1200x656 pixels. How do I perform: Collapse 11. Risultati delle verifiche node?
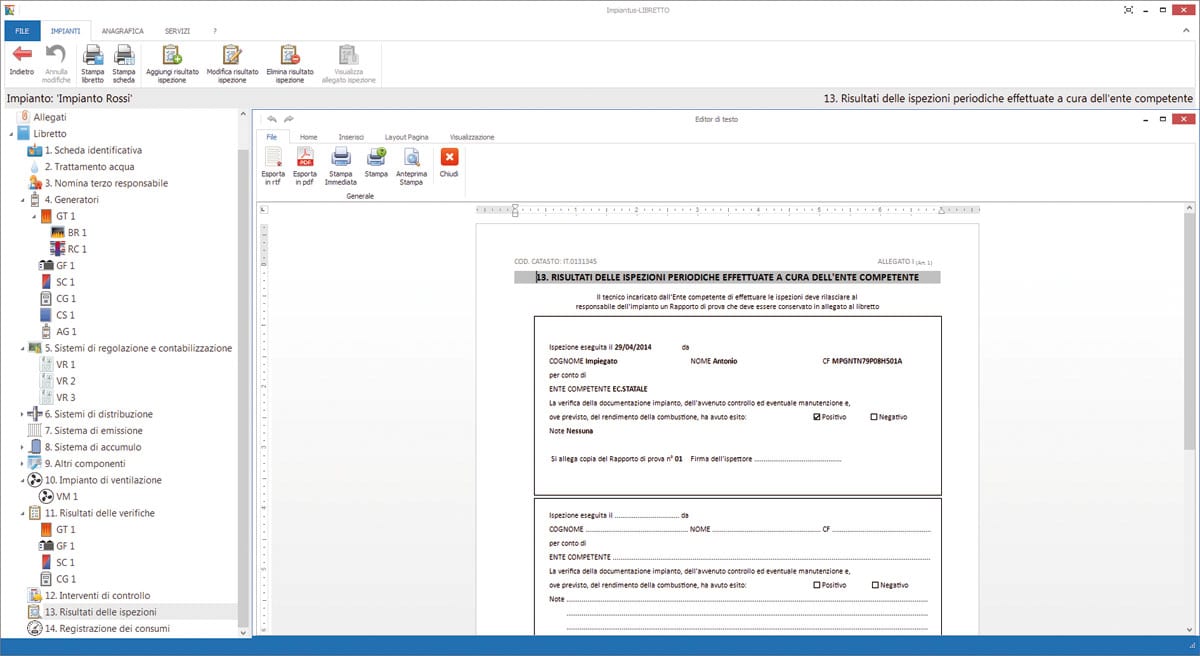point(22,513)
